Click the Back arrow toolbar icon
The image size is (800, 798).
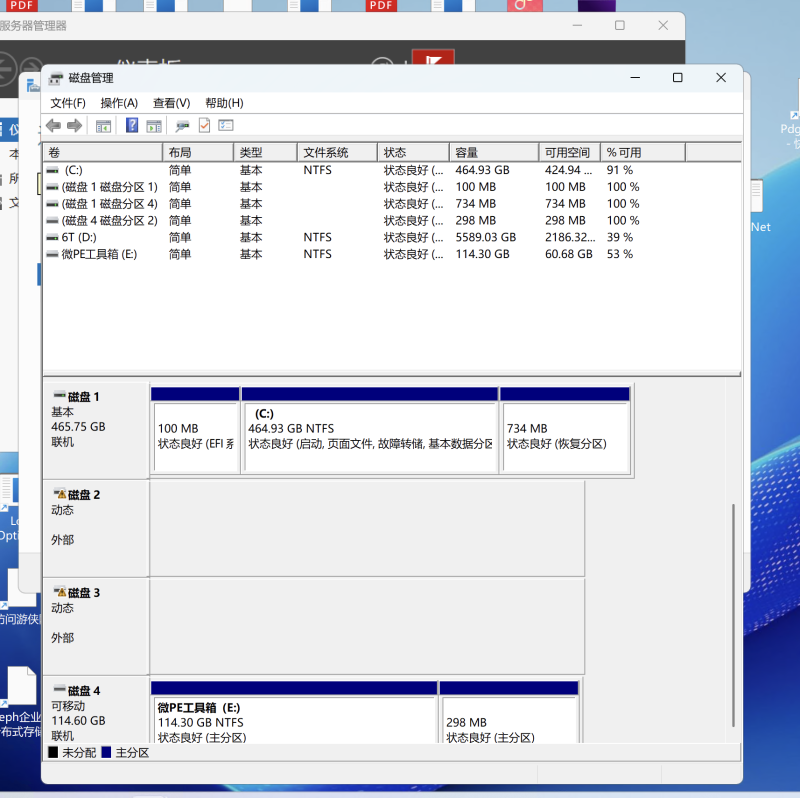53,126
